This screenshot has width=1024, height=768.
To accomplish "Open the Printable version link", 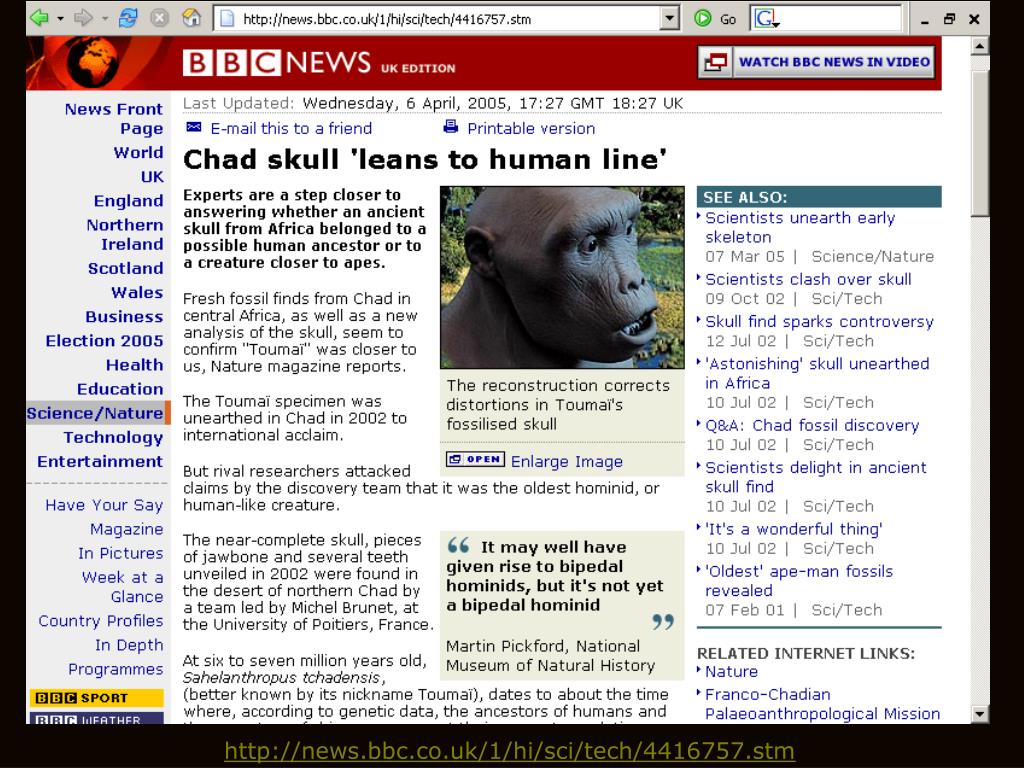I will point(531,129).
